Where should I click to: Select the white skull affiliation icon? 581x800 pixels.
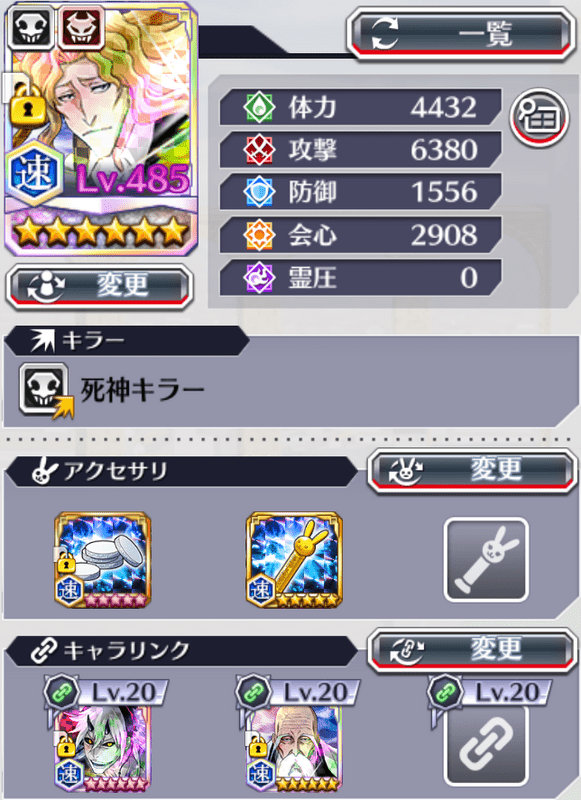point(31,28)
